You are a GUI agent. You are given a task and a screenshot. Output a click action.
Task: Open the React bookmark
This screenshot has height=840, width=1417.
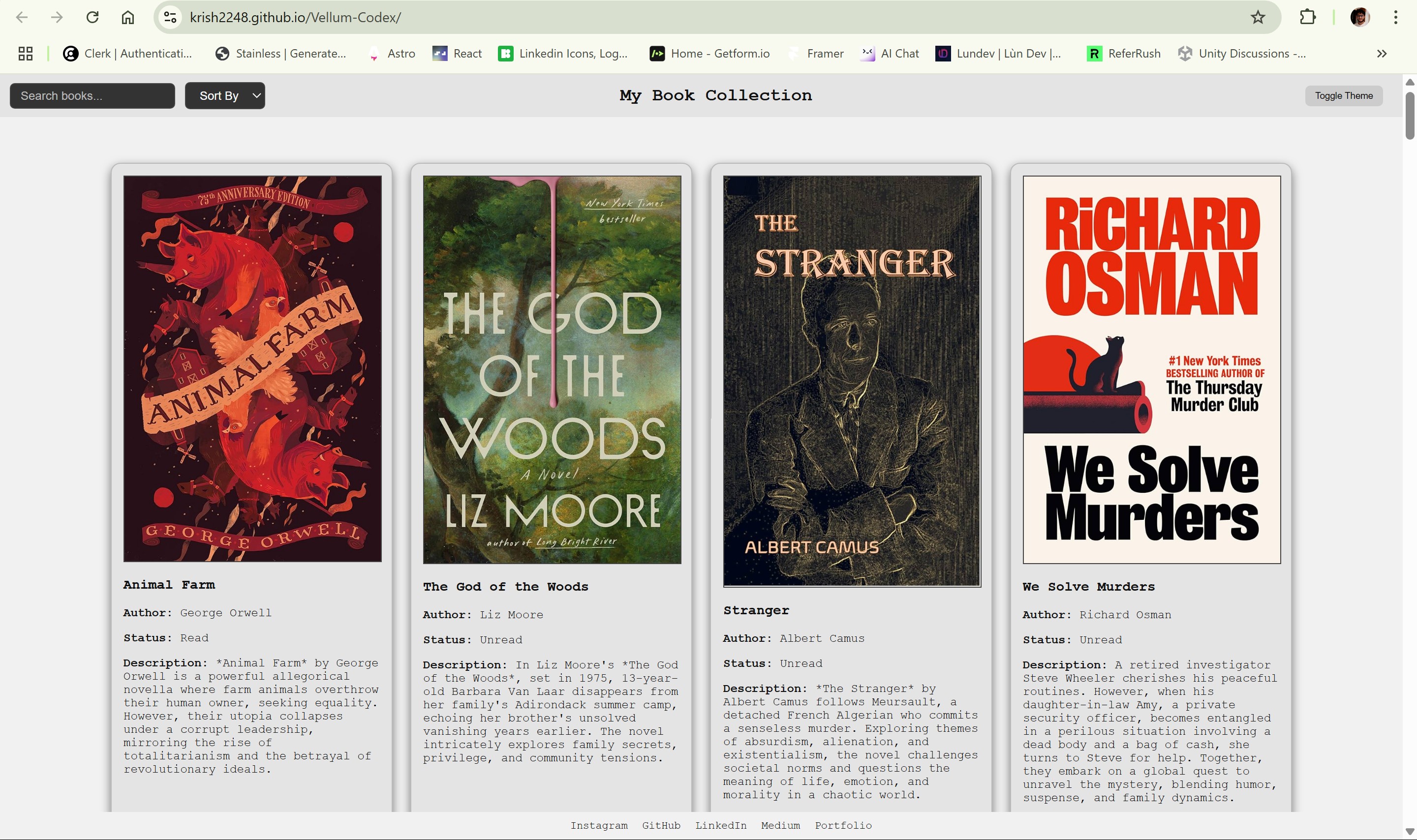point(457,54)
